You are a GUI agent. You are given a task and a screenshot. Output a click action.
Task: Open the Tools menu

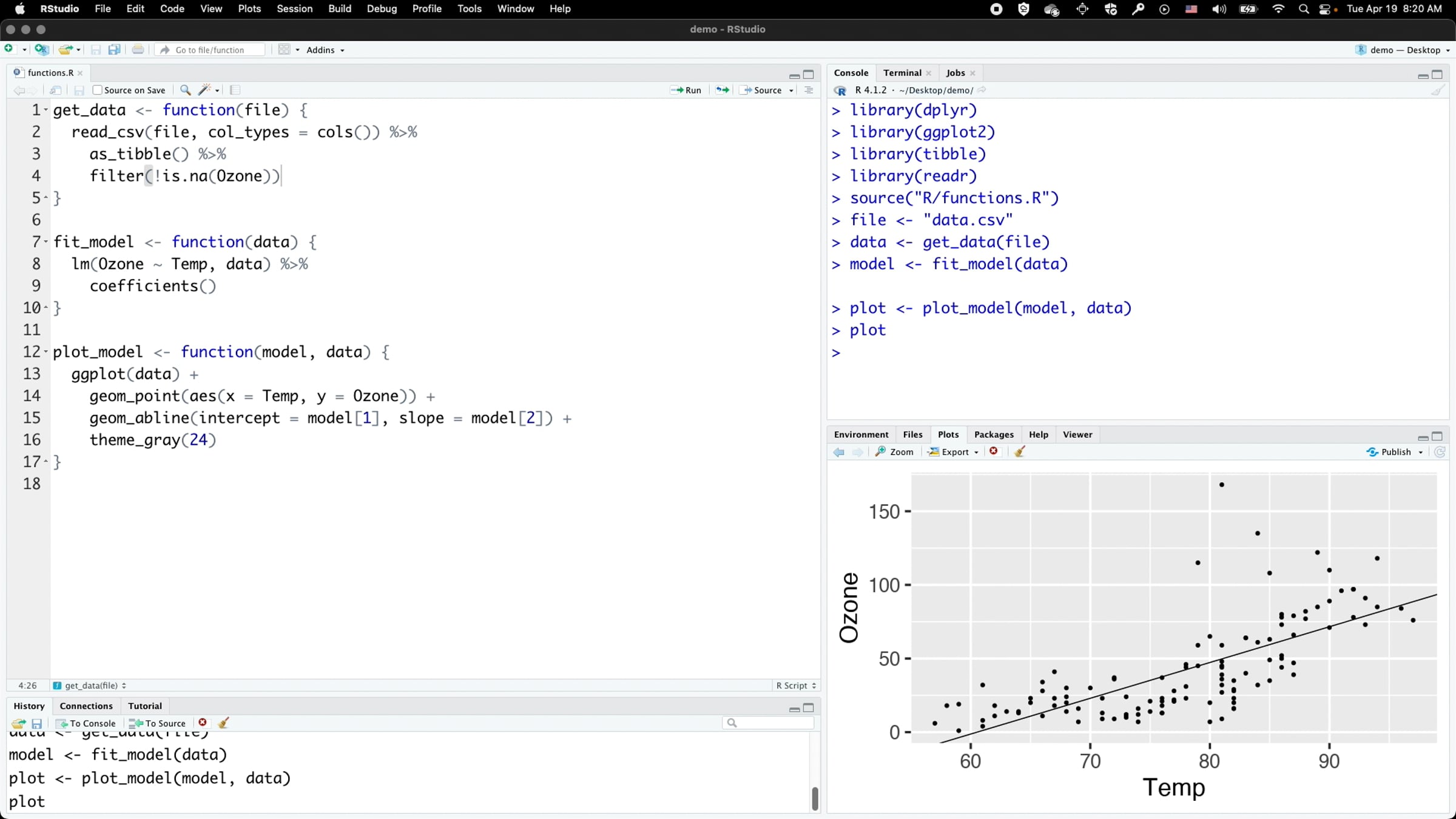(469, 8)
